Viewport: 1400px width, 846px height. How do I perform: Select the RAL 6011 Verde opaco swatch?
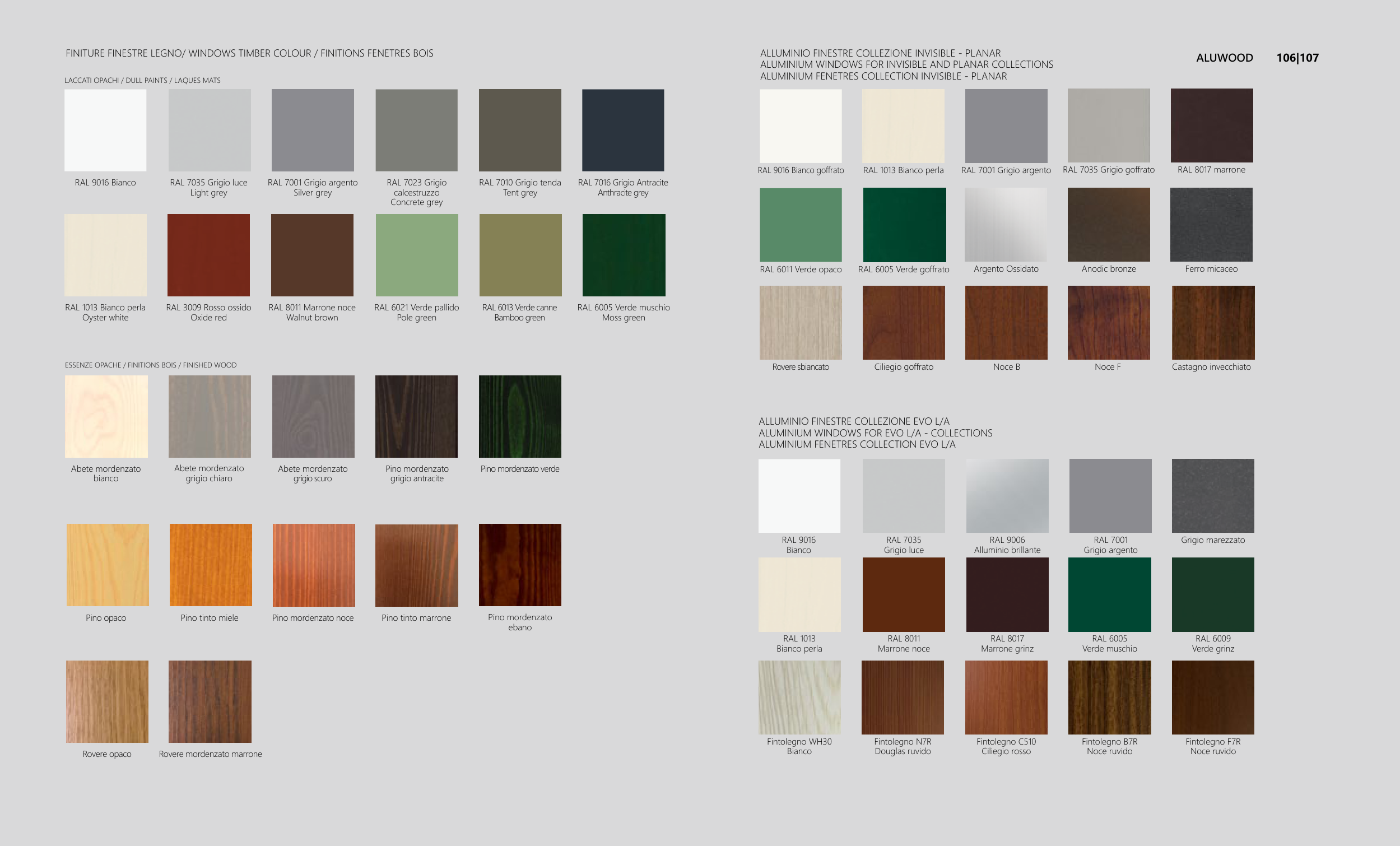(800, 225)
